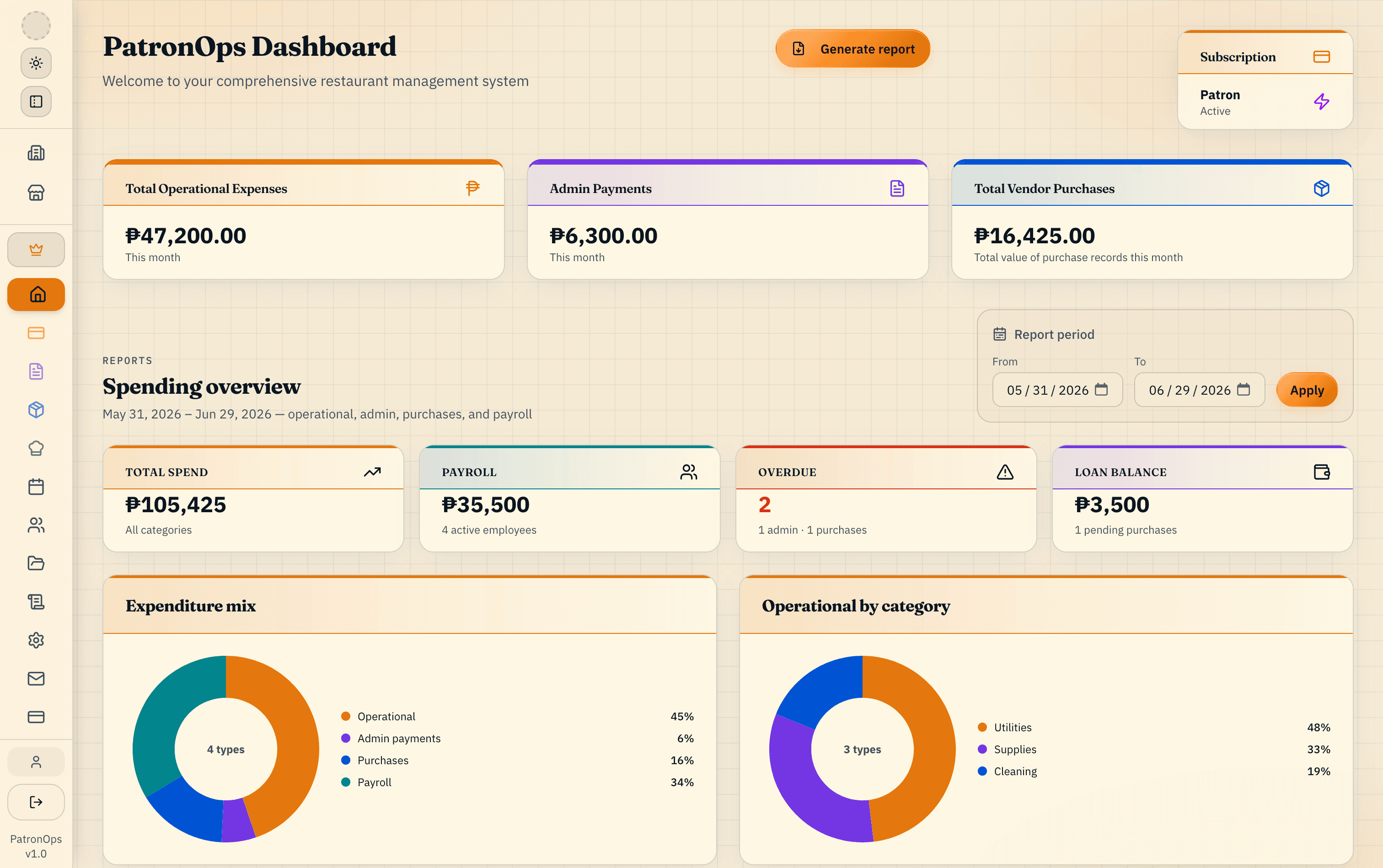
Task: Click the ₱3,500 loan balance value
Action: pos(1112,504)
